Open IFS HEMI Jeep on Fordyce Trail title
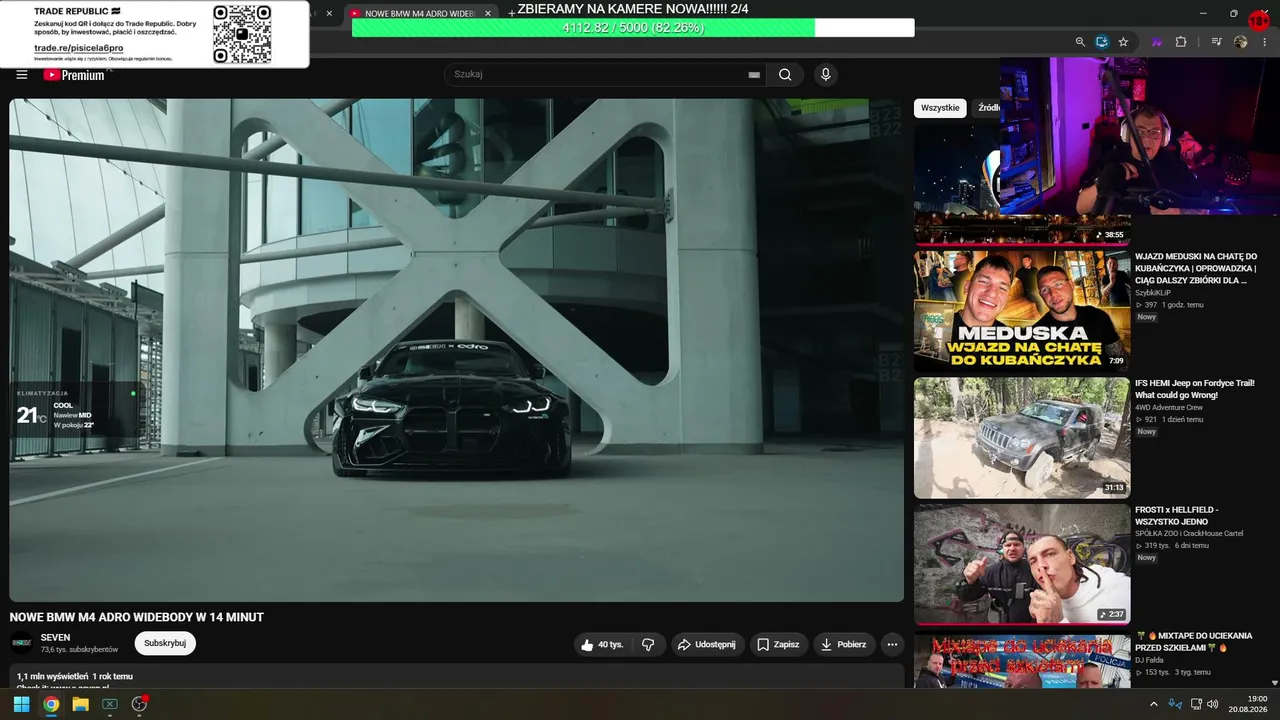 pos(1195,389)
